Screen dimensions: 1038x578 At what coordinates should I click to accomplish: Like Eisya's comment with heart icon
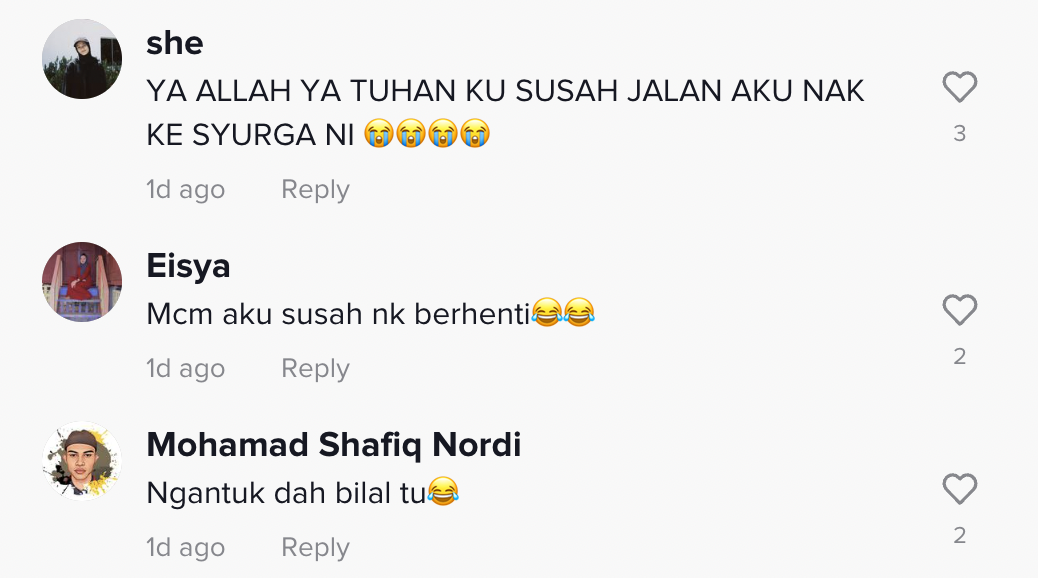(x=959, y=310)
